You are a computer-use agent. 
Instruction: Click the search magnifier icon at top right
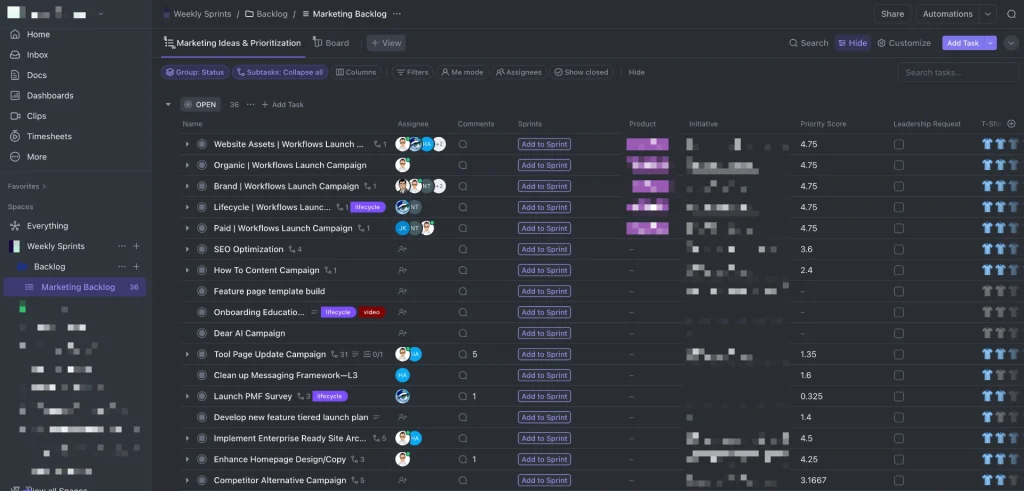point(1011,14)
